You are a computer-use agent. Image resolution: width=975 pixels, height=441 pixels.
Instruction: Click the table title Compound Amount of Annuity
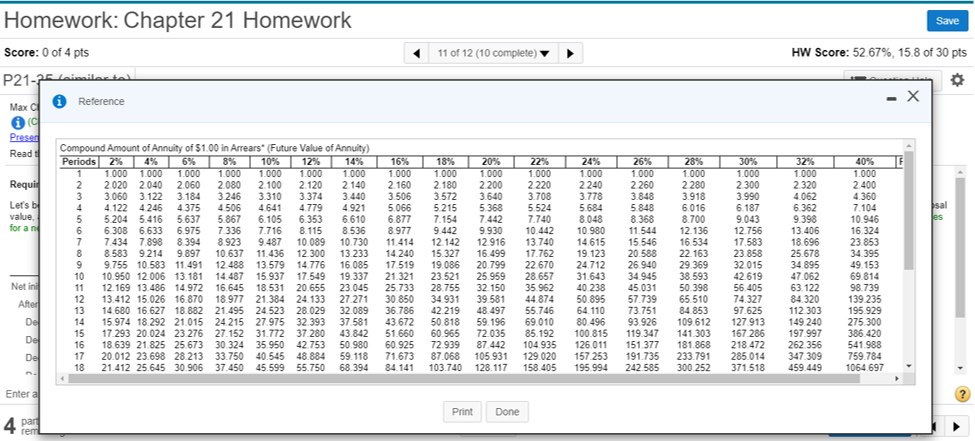pyautogui.click(x=215, y=148)
